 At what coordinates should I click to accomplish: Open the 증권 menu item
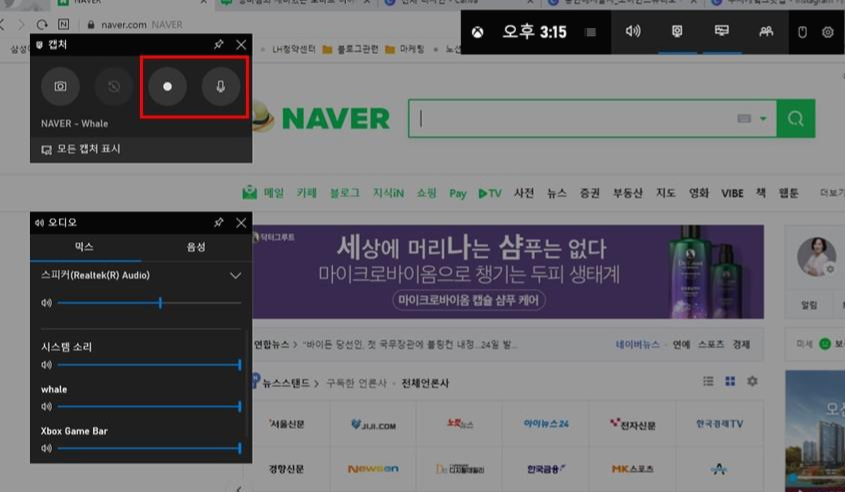590,192
